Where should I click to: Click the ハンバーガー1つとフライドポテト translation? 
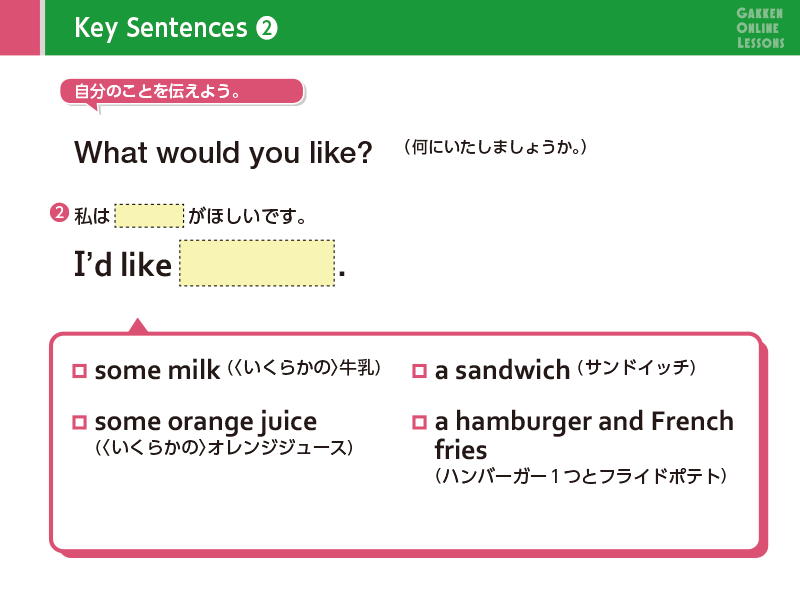tap(580, 477)
